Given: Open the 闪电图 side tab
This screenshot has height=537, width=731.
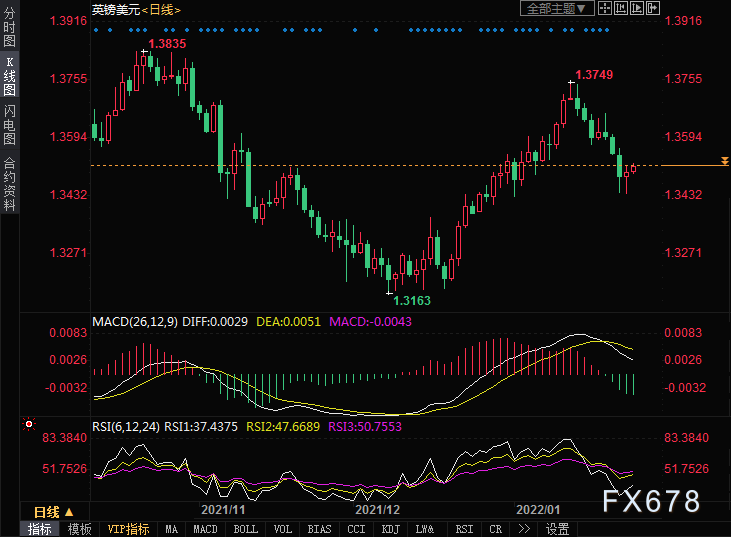Looking at the screenshot, I should click(x=9, y=125).
